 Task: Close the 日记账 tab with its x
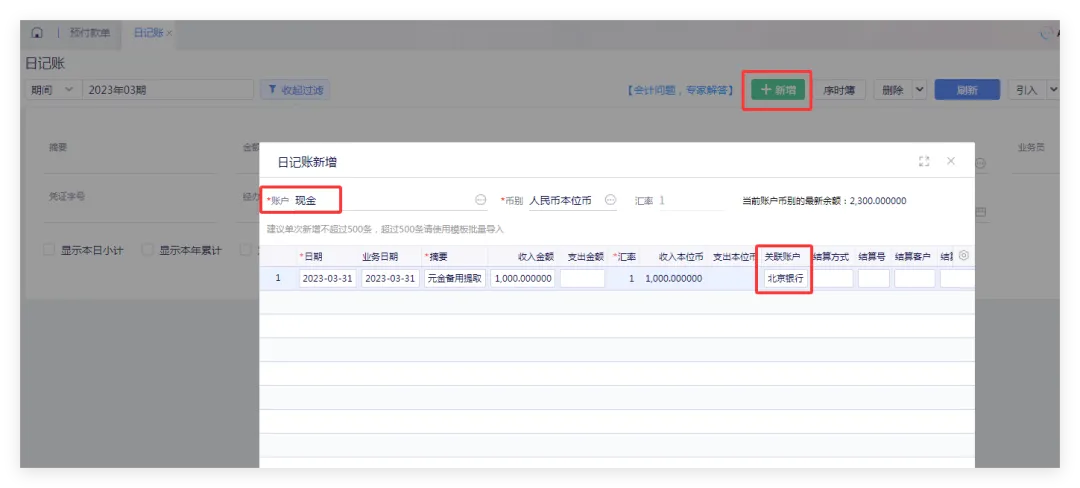[169, 33]
